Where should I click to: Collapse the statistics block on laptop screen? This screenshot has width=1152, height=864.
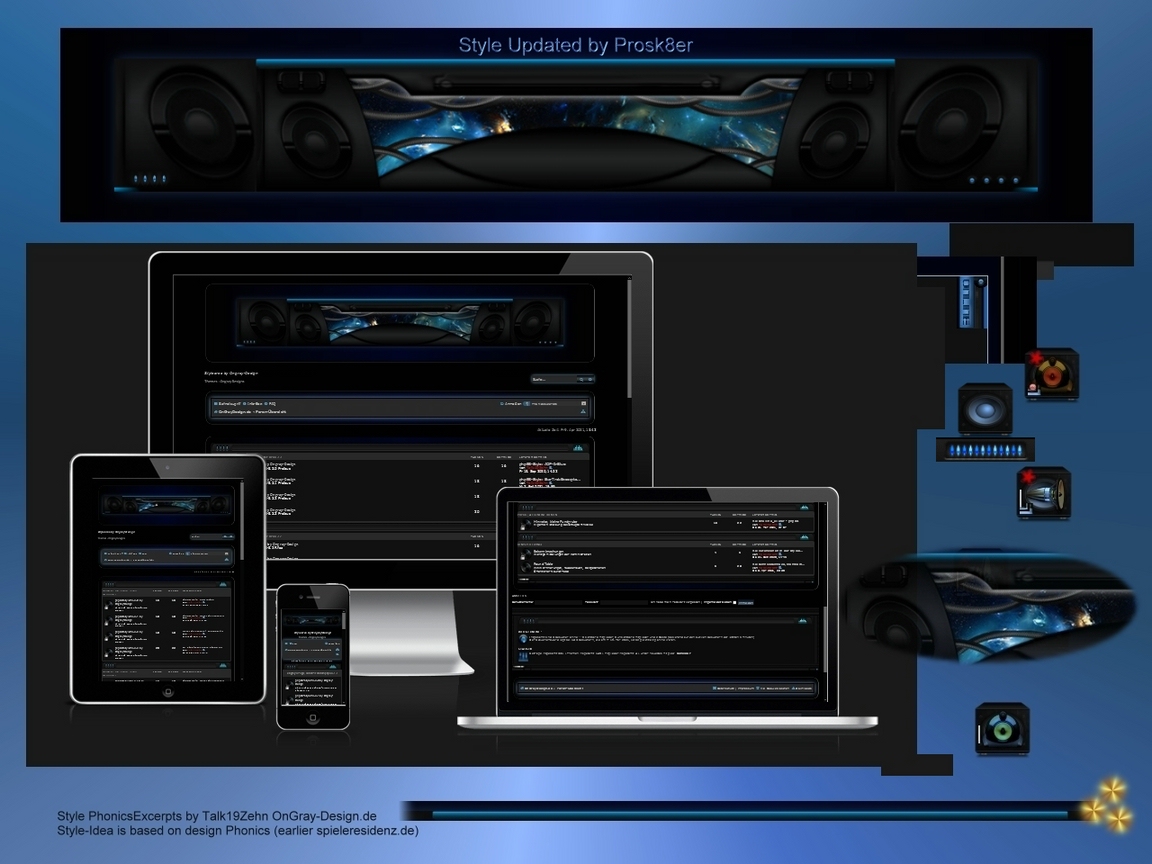pos(802,621)
